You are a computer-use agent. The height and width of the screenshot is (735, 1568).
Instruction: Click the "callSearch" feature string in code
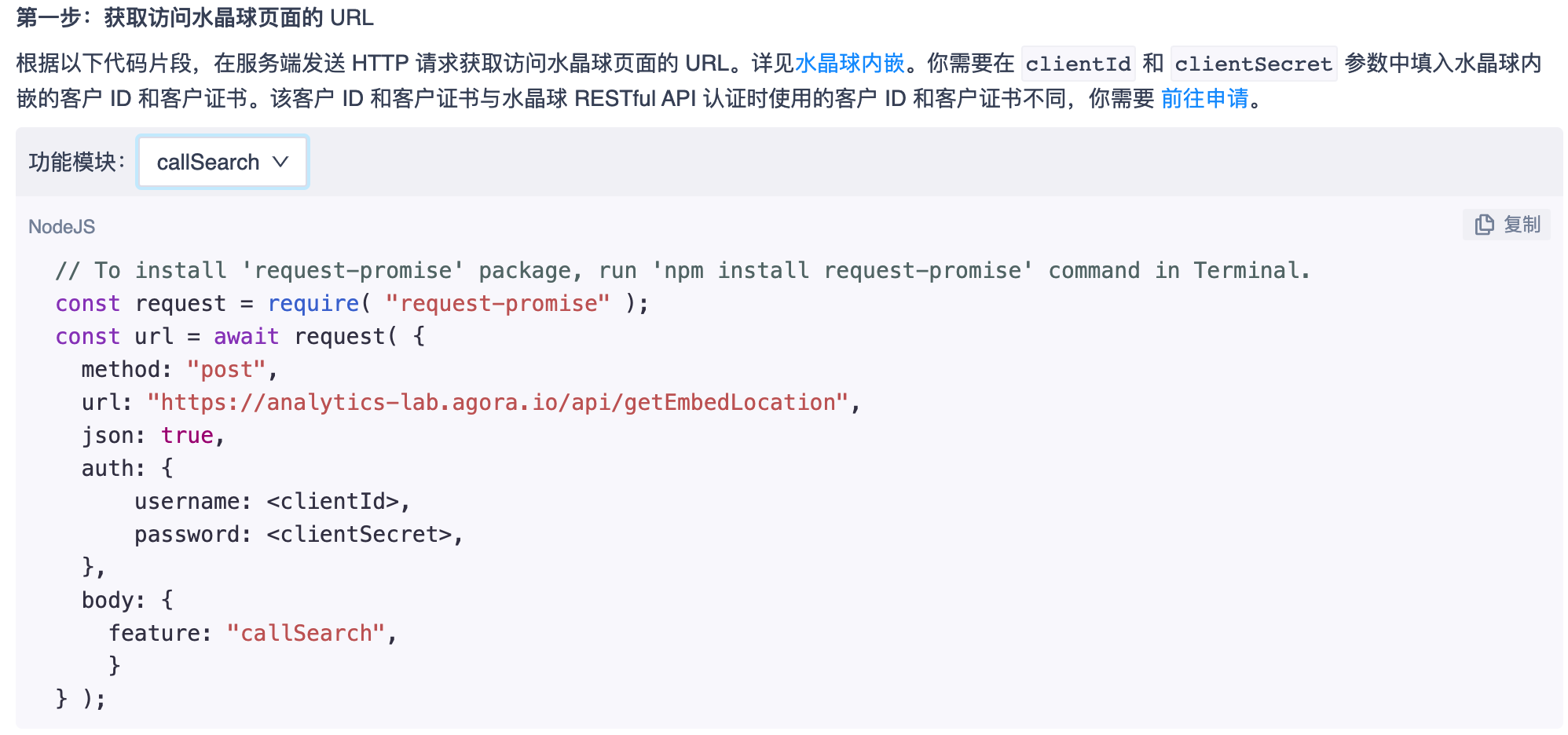[306, 633]
